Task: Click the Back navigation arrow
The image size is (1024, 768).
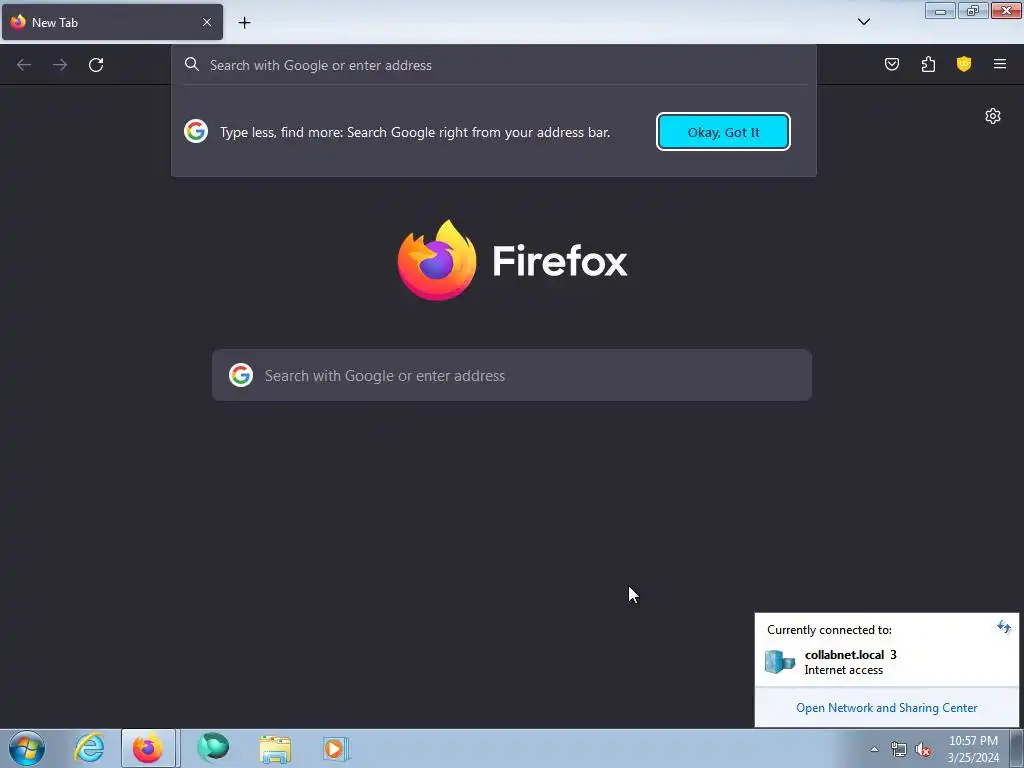Action: click(24, 65)
